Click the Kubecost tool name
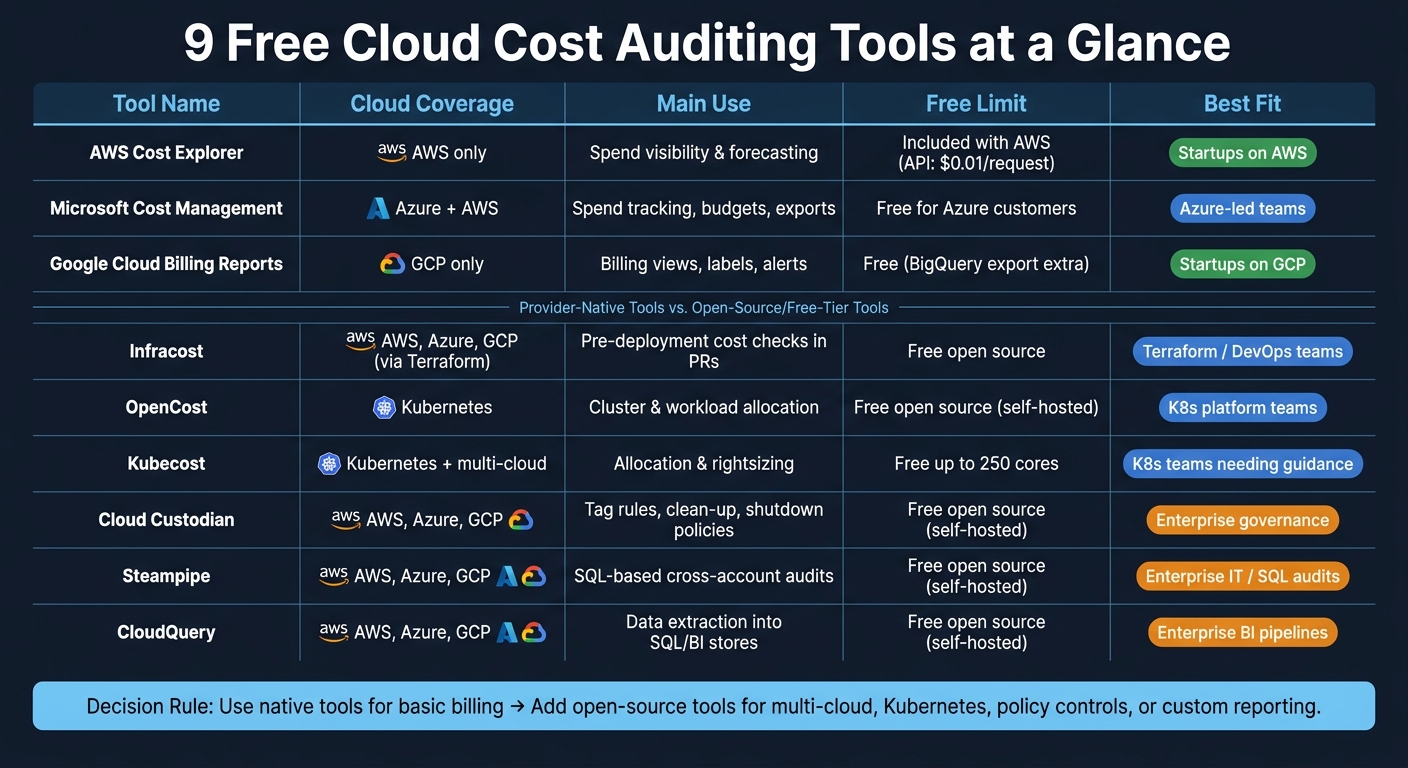 [x=166, y=463]
